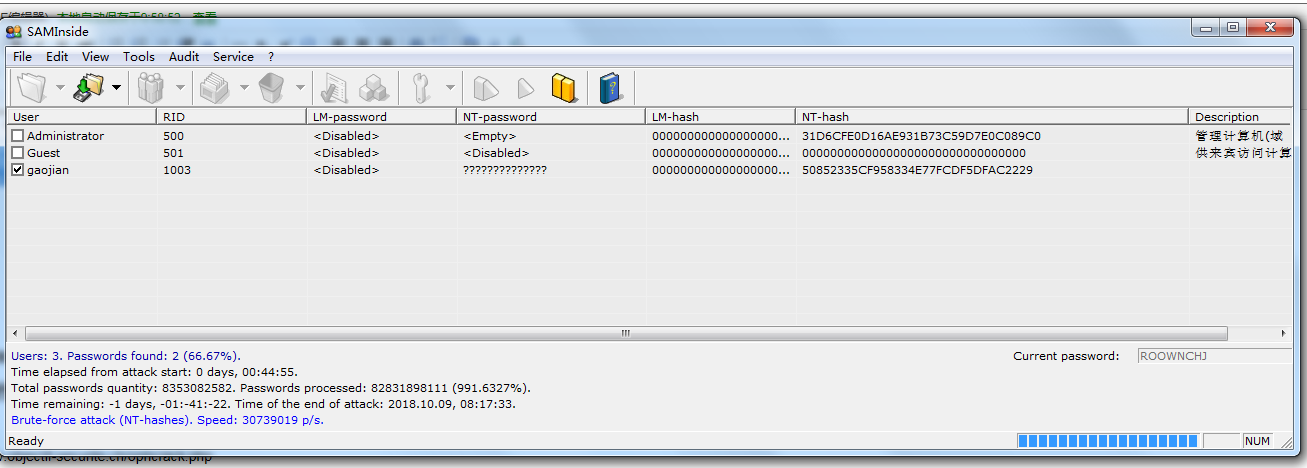1307x468 pixels.
Task: Check the Guest user checkbox
Action: click(x=18, y=153)
